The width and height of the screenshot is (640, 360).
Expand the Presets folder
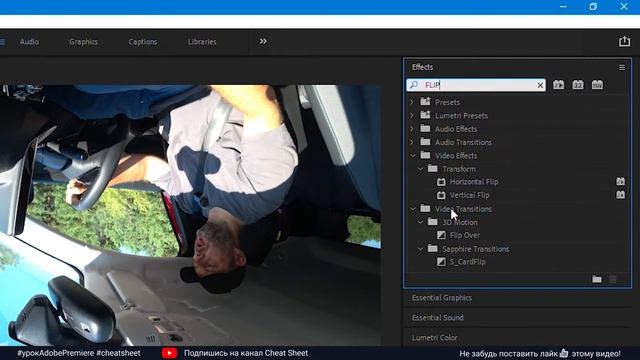tap(412, 102)
